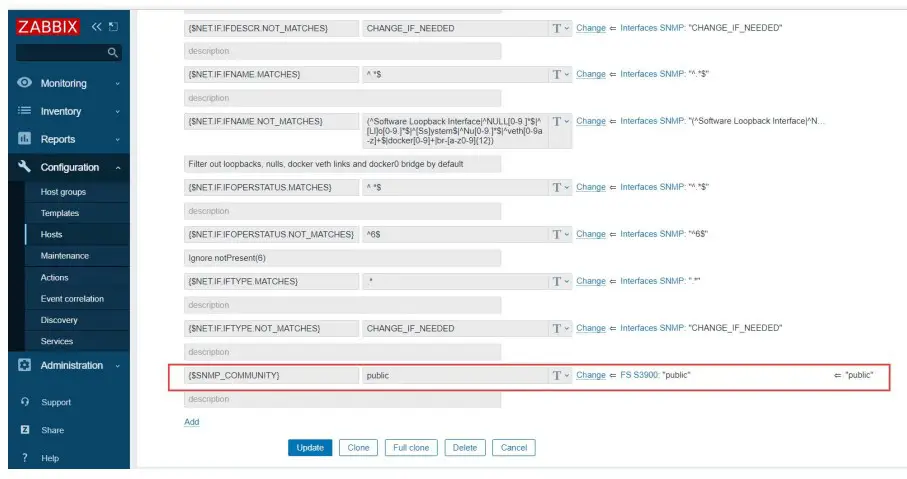Open the Help link
This screenshot has height=479, width=907.
pos(50,458)
